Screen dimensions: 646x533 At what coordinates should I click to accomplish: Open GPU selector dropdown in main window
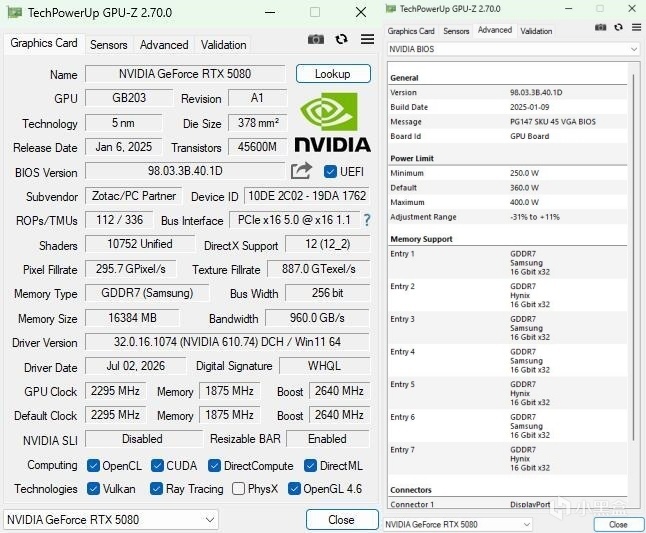click(x=110, y=520)
